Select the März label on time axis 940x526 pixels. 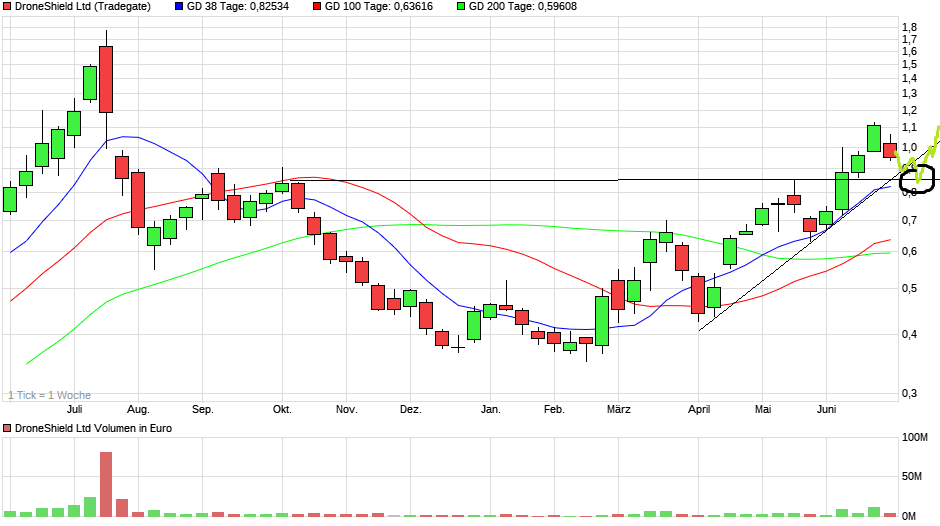[618, 410]
